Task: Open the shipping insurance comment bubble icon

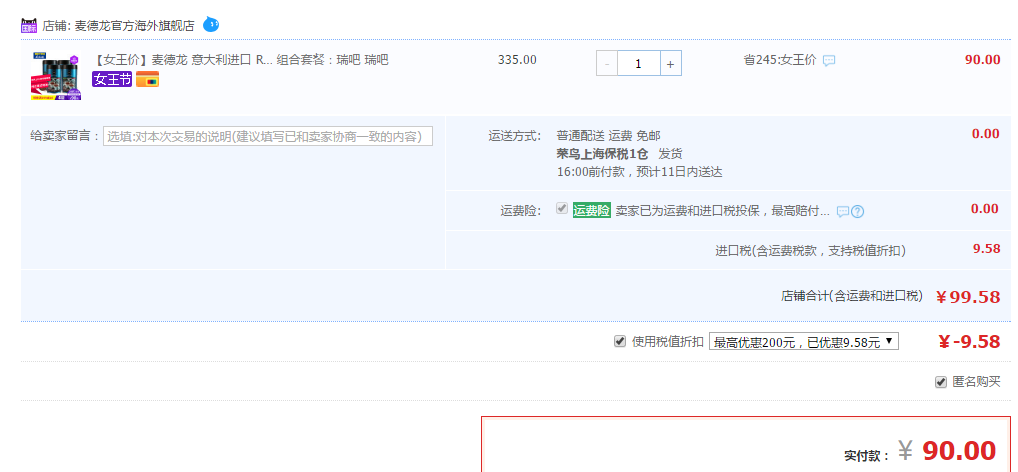Action: coord(843,211)
